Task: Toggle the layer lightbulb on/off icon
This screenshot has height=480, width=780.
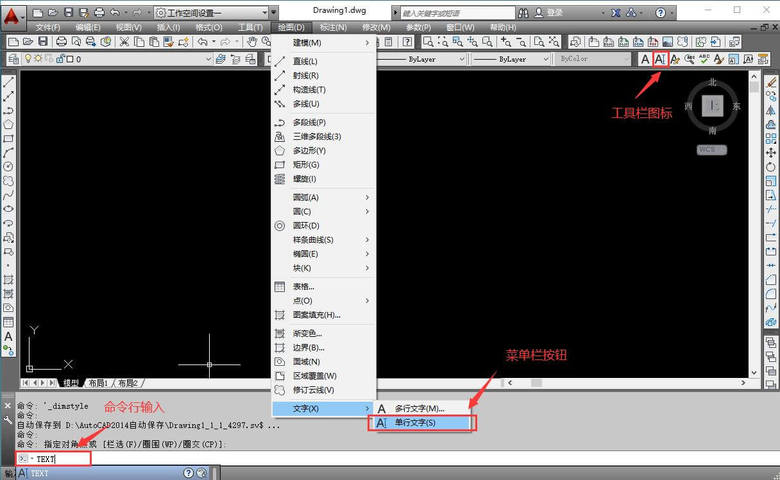Action: coord(27,59)
